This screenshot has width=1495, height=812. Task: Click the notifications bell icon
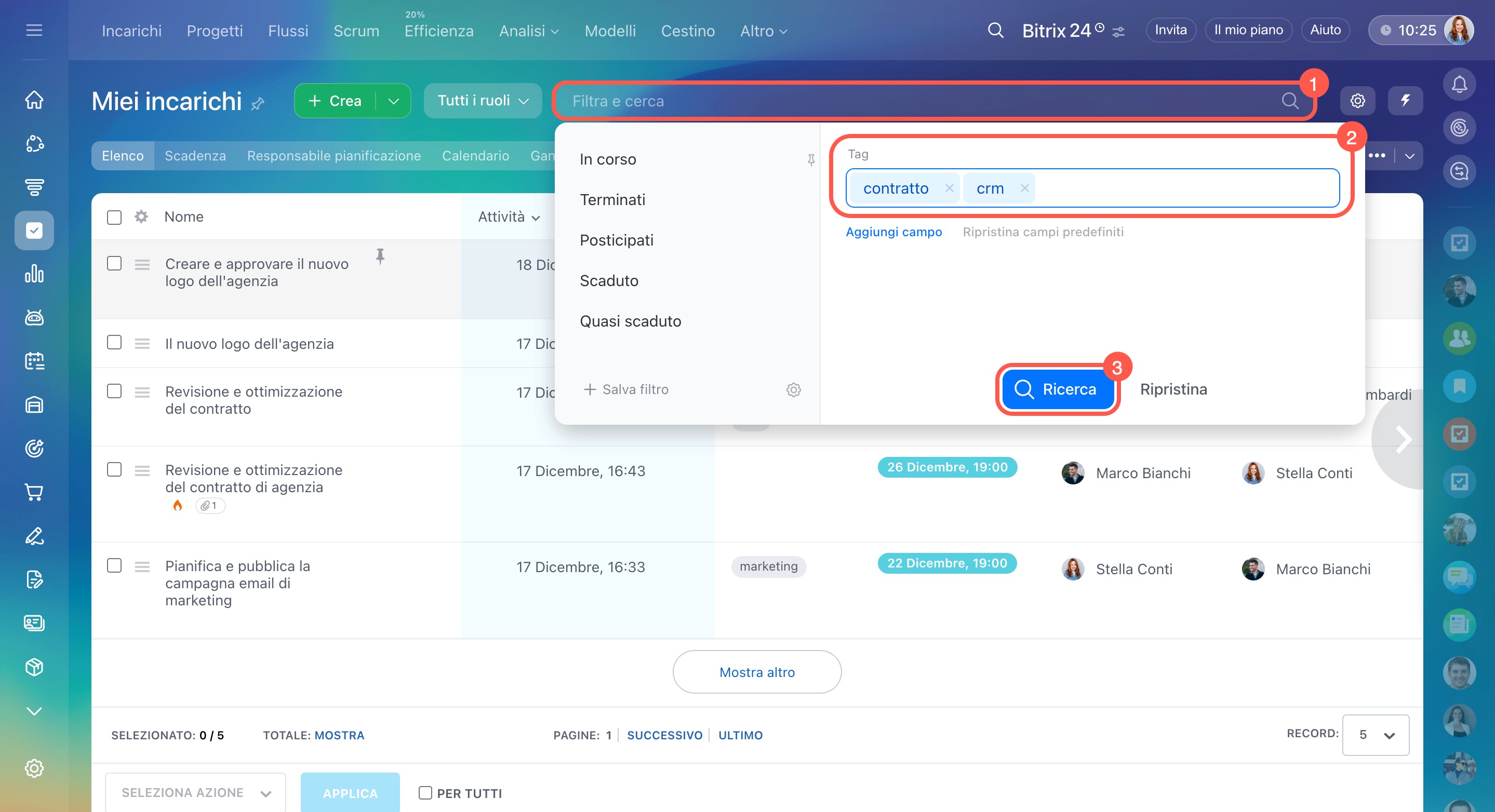(1459, 85)
